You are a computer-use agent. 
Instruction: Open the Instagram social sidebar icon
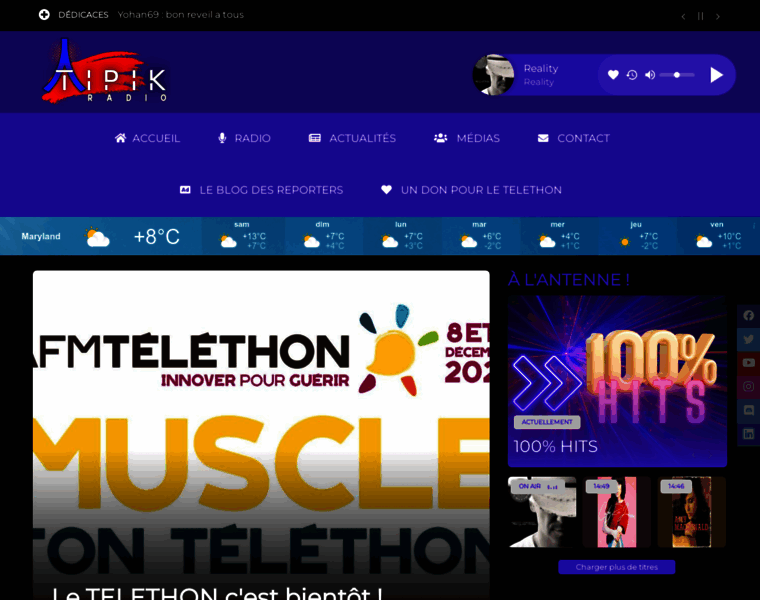748,386
